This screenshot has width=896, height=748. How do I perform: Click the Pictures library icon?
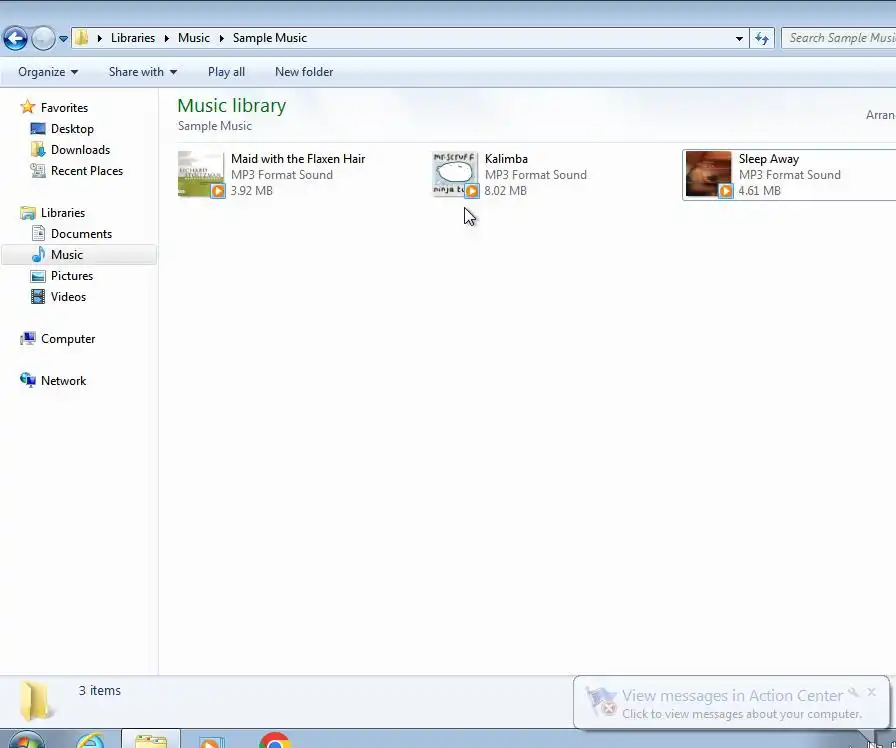click(38, 277)
